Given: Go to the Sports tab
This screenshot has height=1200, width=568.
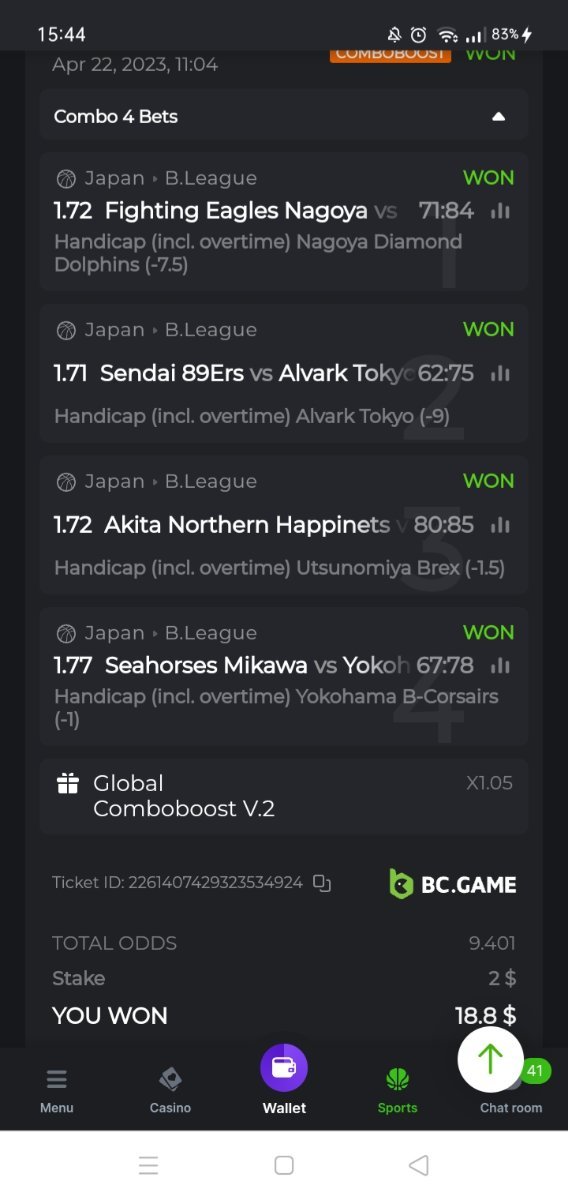Looking at the screenshot, I should pyautogui.click(x=398, y=1091).
